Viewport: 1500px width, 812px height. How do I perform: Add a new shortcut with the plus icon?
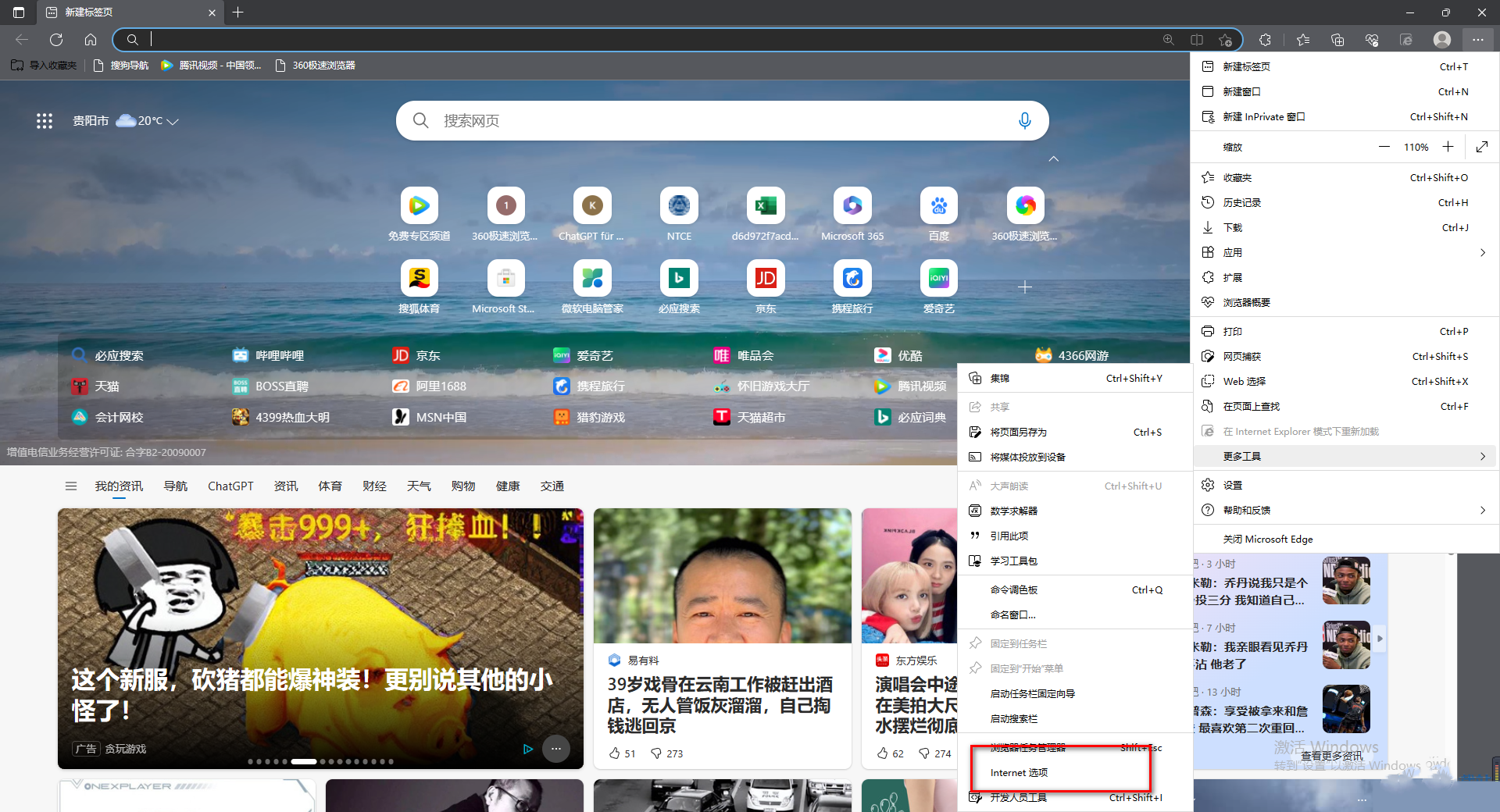click(x=1024, y=287)
